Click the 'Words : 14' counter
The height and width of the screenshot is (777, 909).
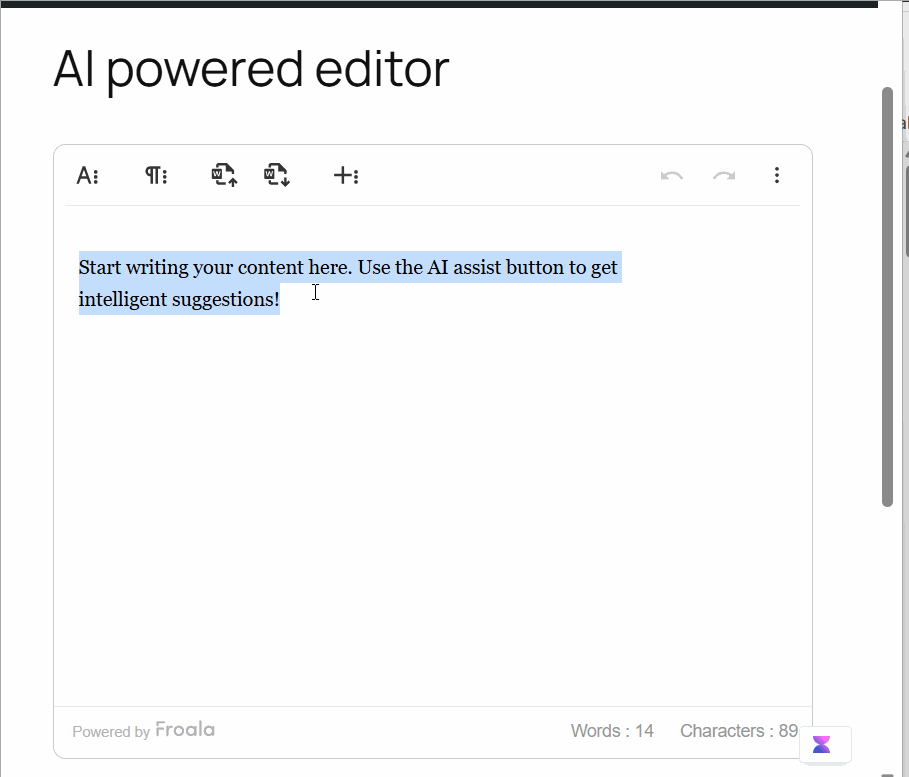[x=612, y=731]
